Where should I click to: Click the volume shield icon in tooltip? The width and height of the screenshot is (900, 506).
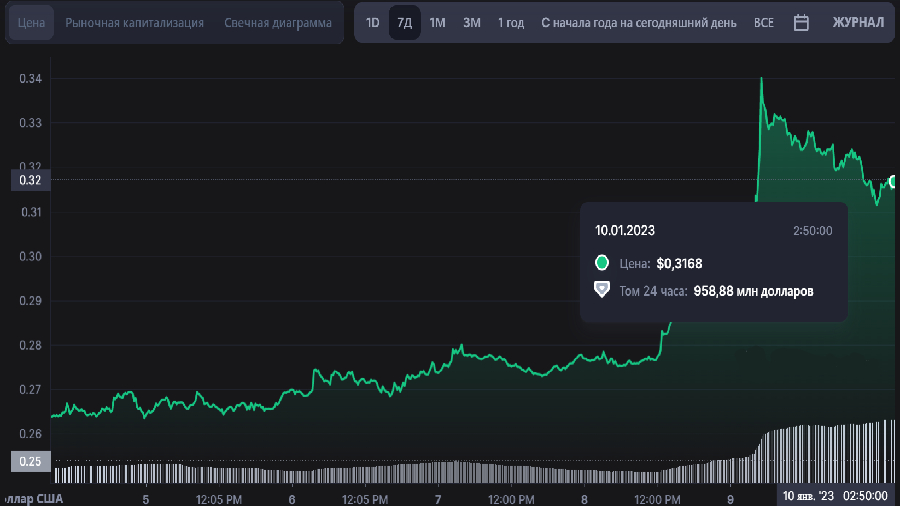click(602, 290)
